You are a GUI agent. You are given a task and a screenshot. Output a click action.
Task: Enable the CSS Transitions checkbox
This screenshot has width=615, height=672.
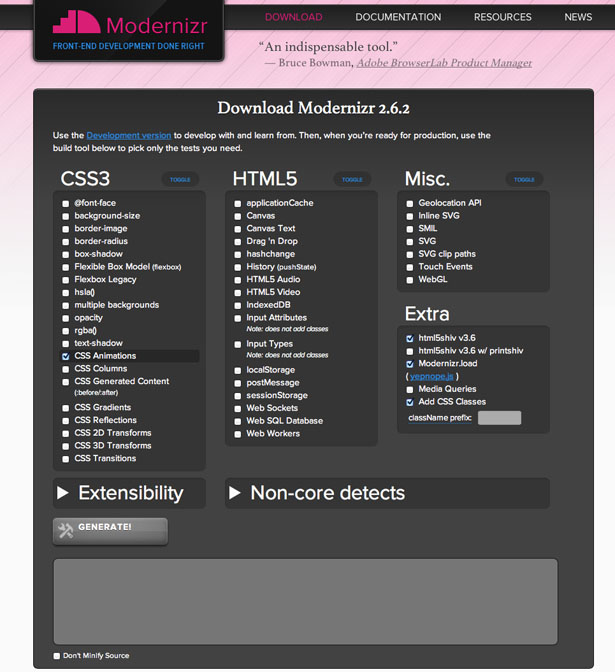[66, 459]
